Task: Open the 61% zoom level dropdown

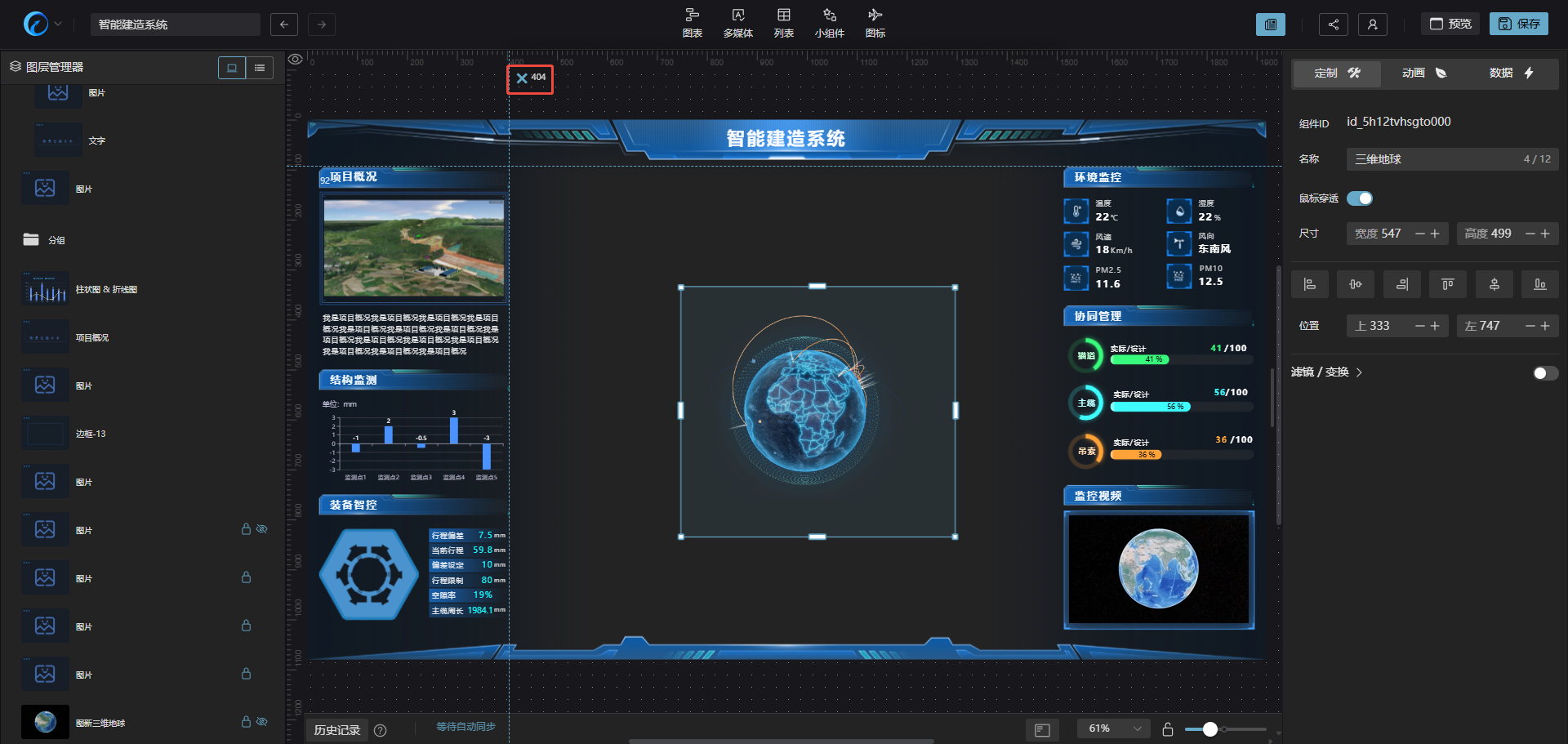Action: [1113, 728]
